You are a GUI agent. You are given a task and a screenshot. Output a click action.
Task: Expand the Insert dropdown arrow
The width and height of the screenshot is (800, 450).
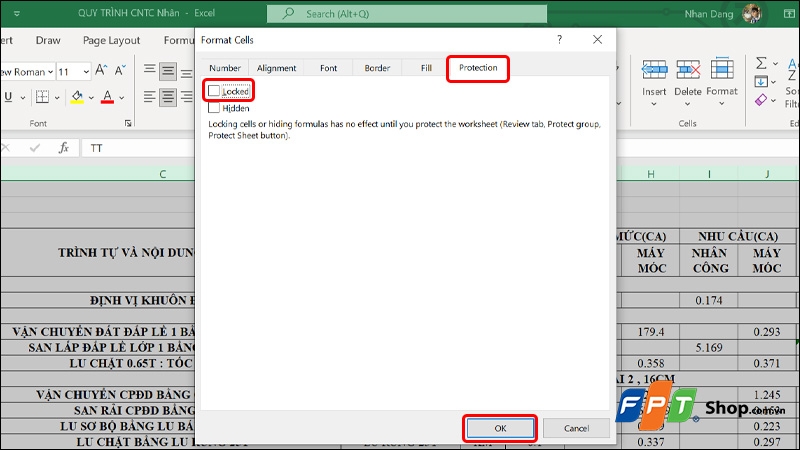click(x=654, y=104)
